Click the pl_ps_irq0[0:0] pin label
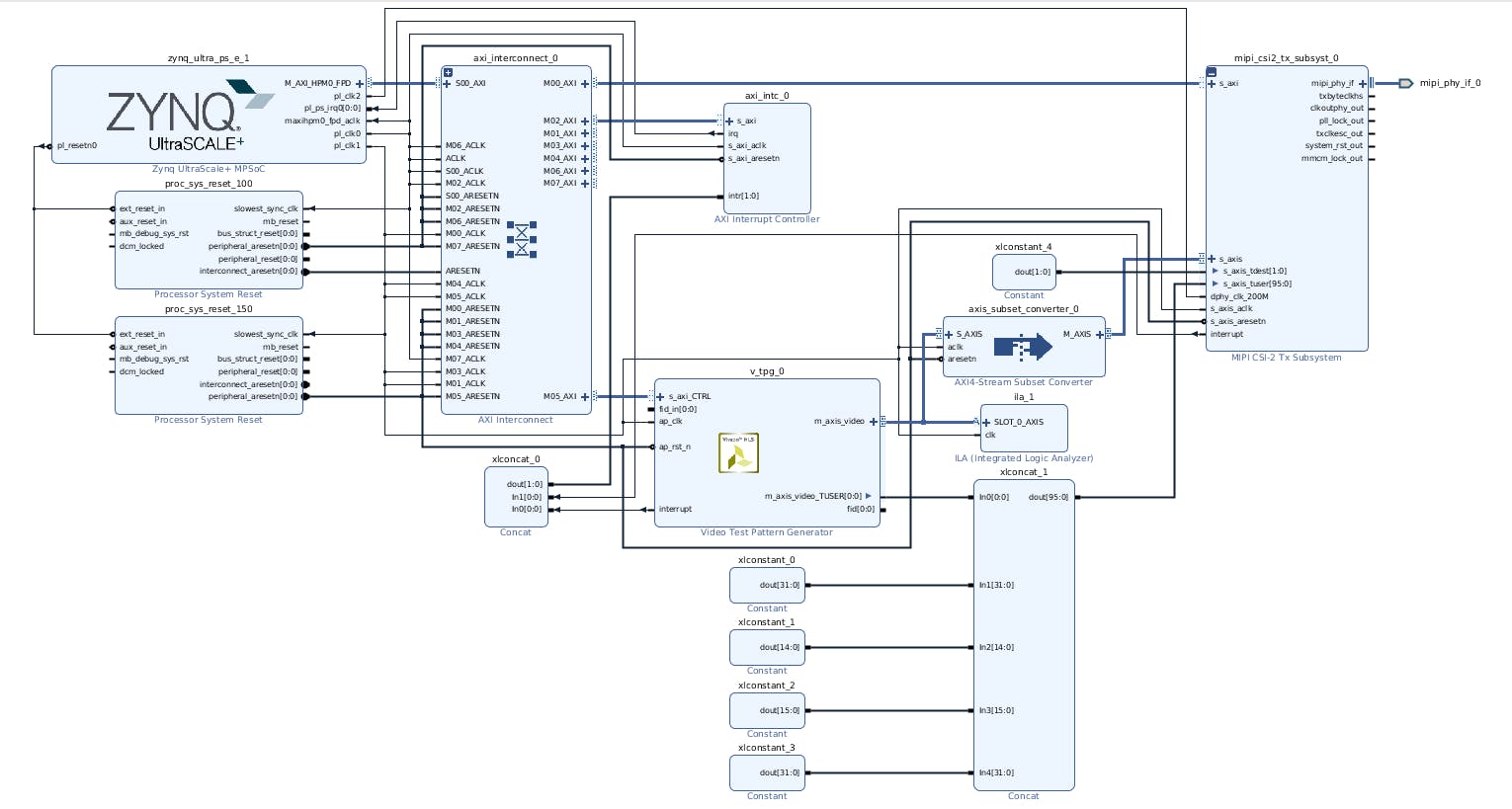 [x=332, y=109]
